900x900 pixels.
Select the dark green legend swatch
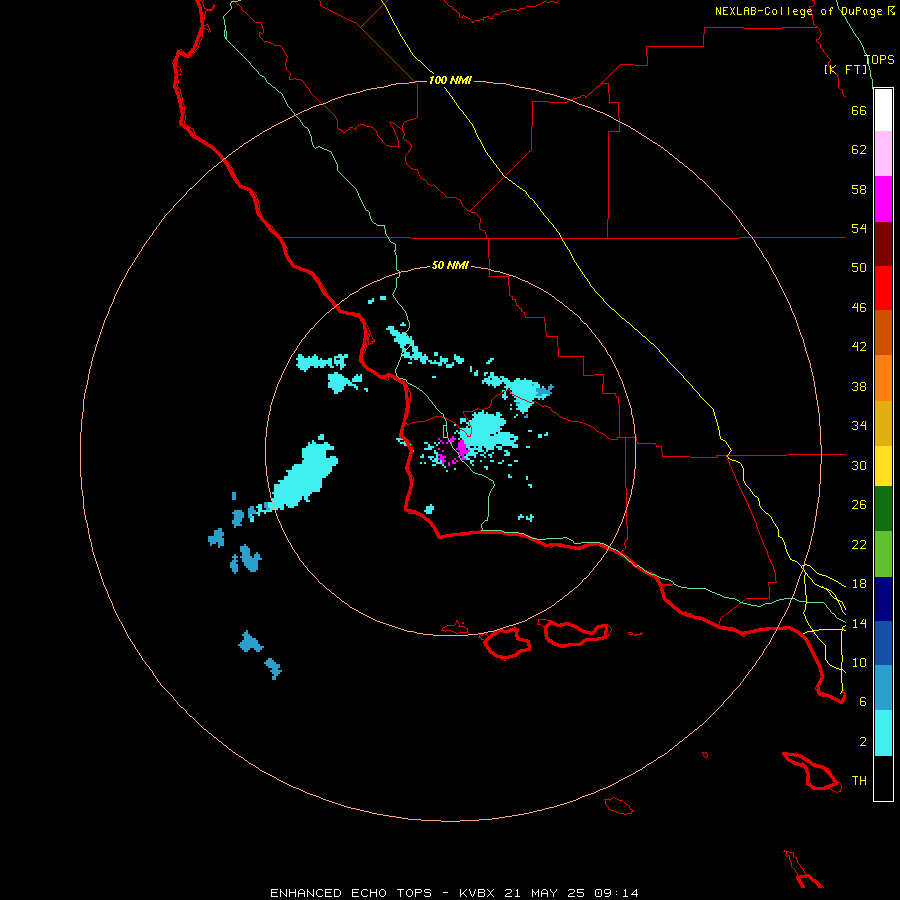[883, 509]
